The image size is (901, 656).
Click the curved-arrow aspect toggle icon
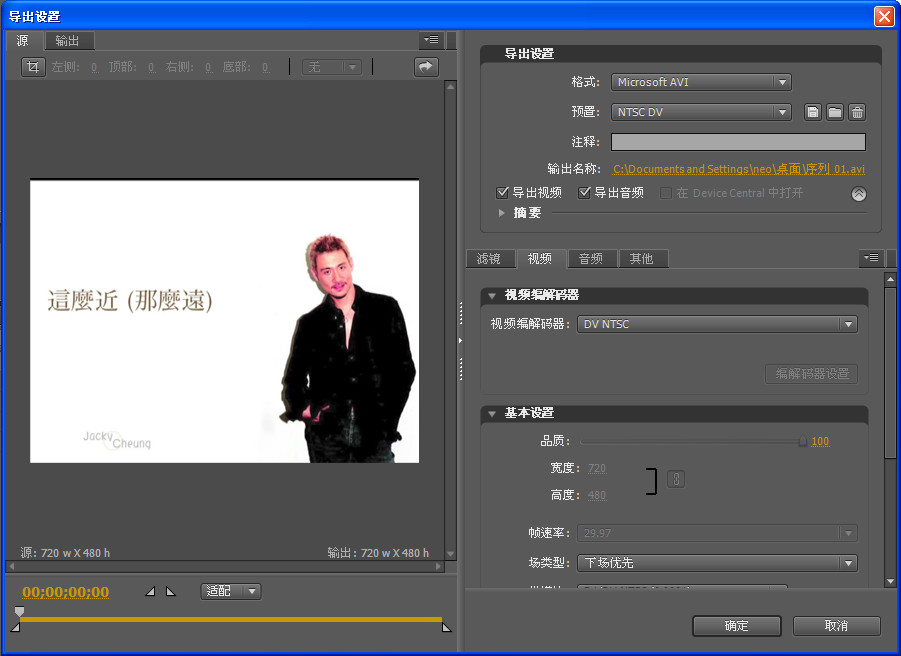426,67
